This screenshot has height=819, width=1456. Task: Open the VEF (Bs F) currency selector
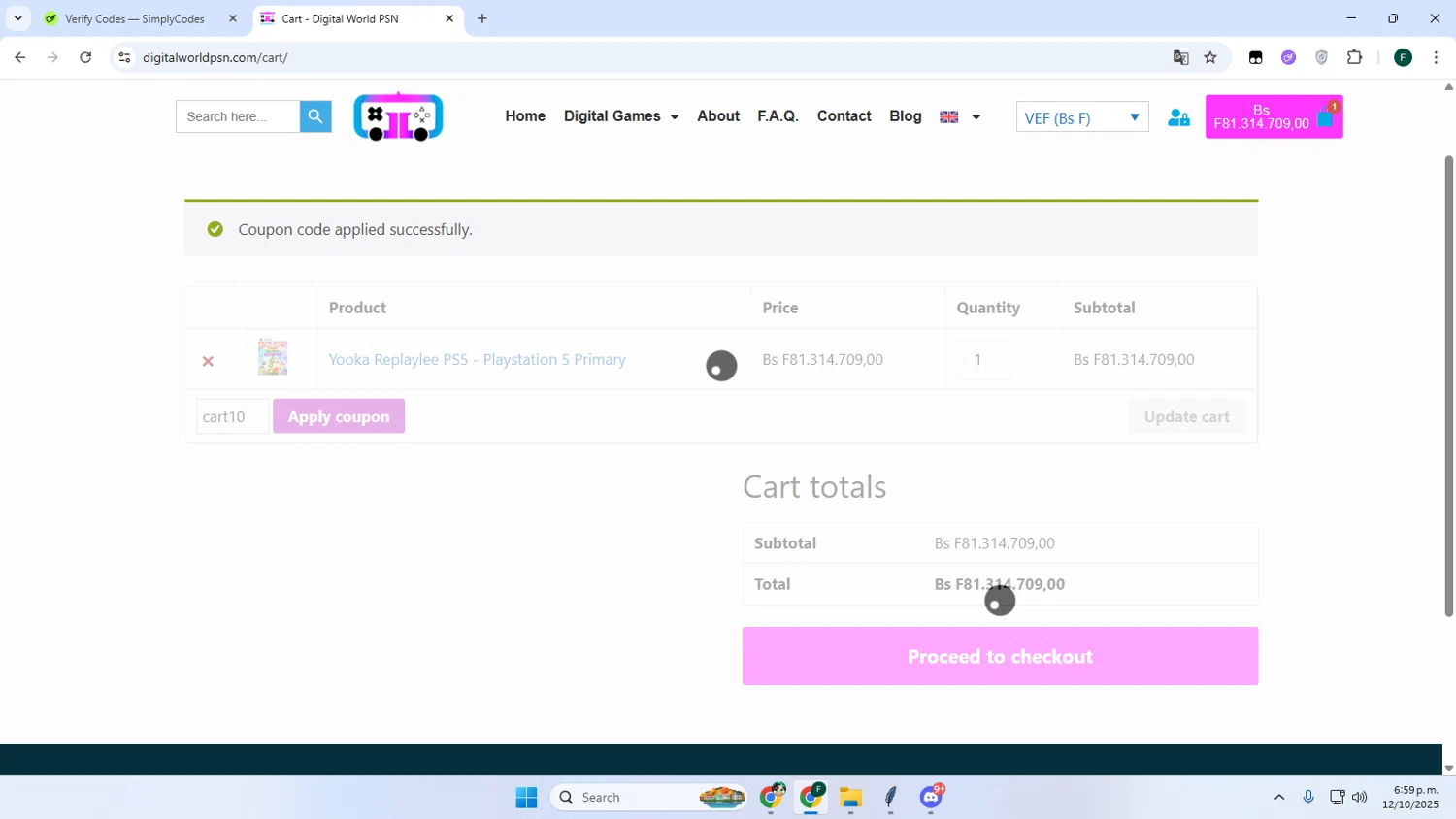pyautogui.click(x=1082, y=117)
